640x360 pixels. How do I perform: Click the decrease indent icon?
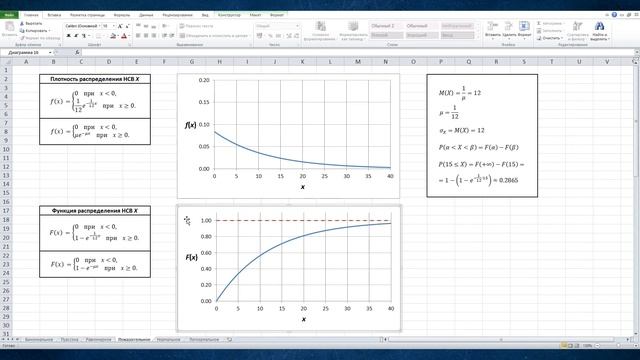pyautogui.click(x=164, y=36)
